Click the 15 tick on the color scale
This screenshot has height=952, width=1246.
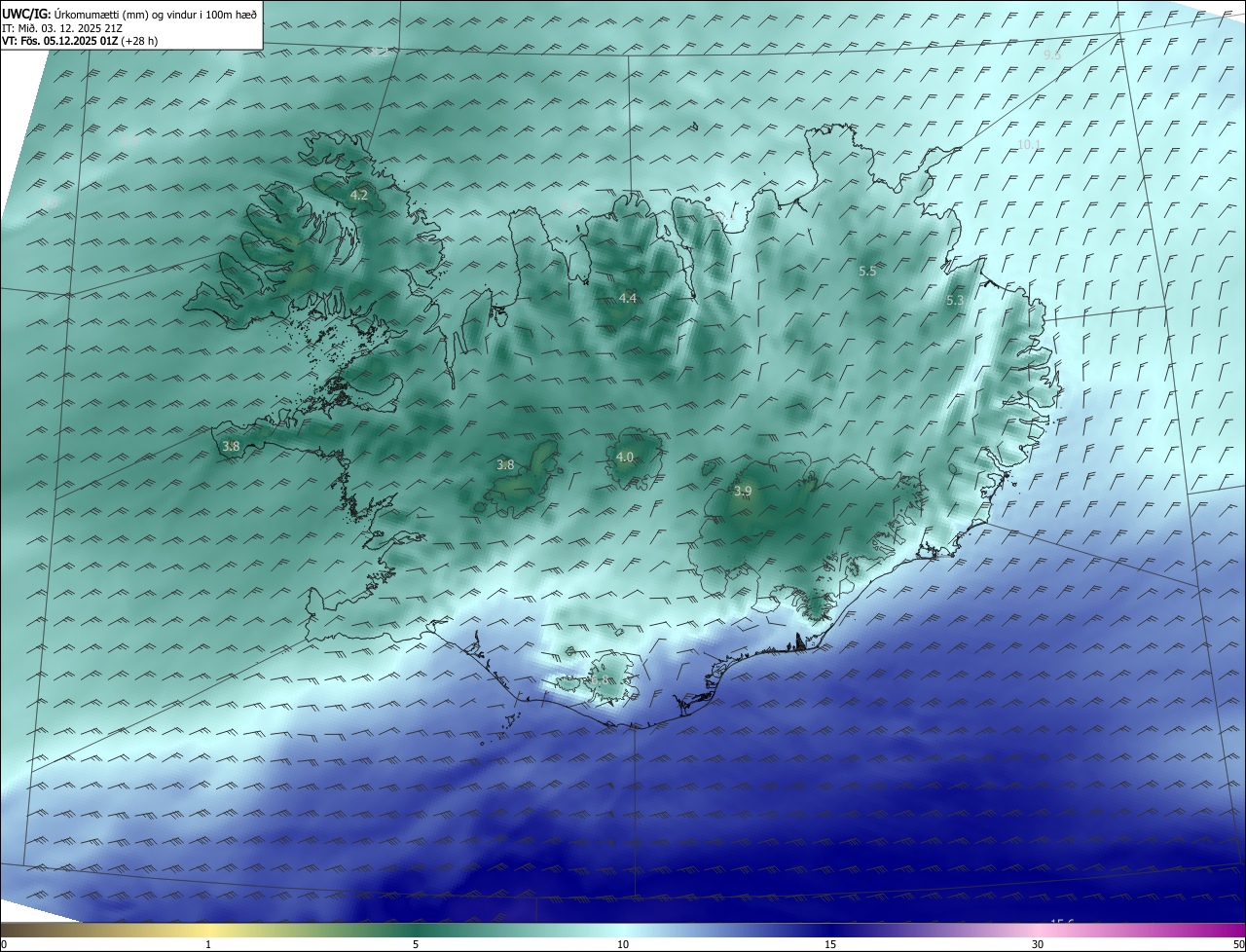tap(830, 944)
